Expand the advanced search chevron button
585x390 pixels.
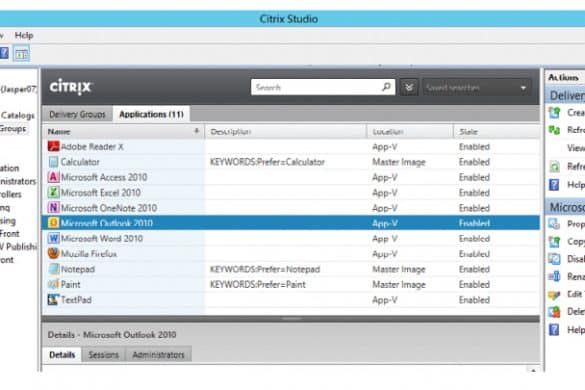(x=409, y=87)
